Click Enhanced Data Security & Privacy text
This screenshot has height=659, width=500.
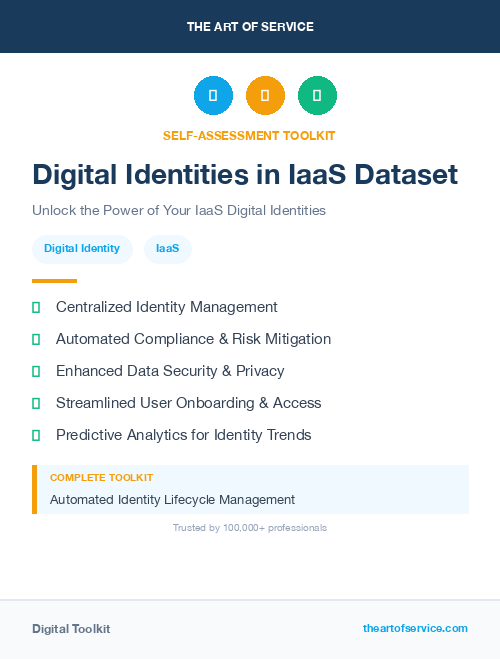[170, 371]
